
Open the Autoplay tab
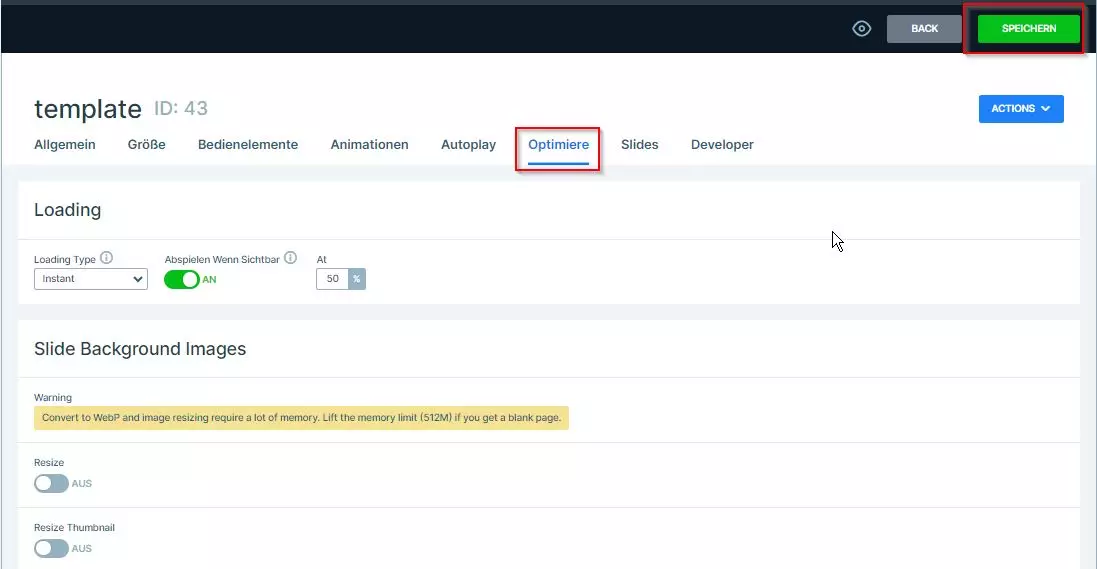point(468,145)
